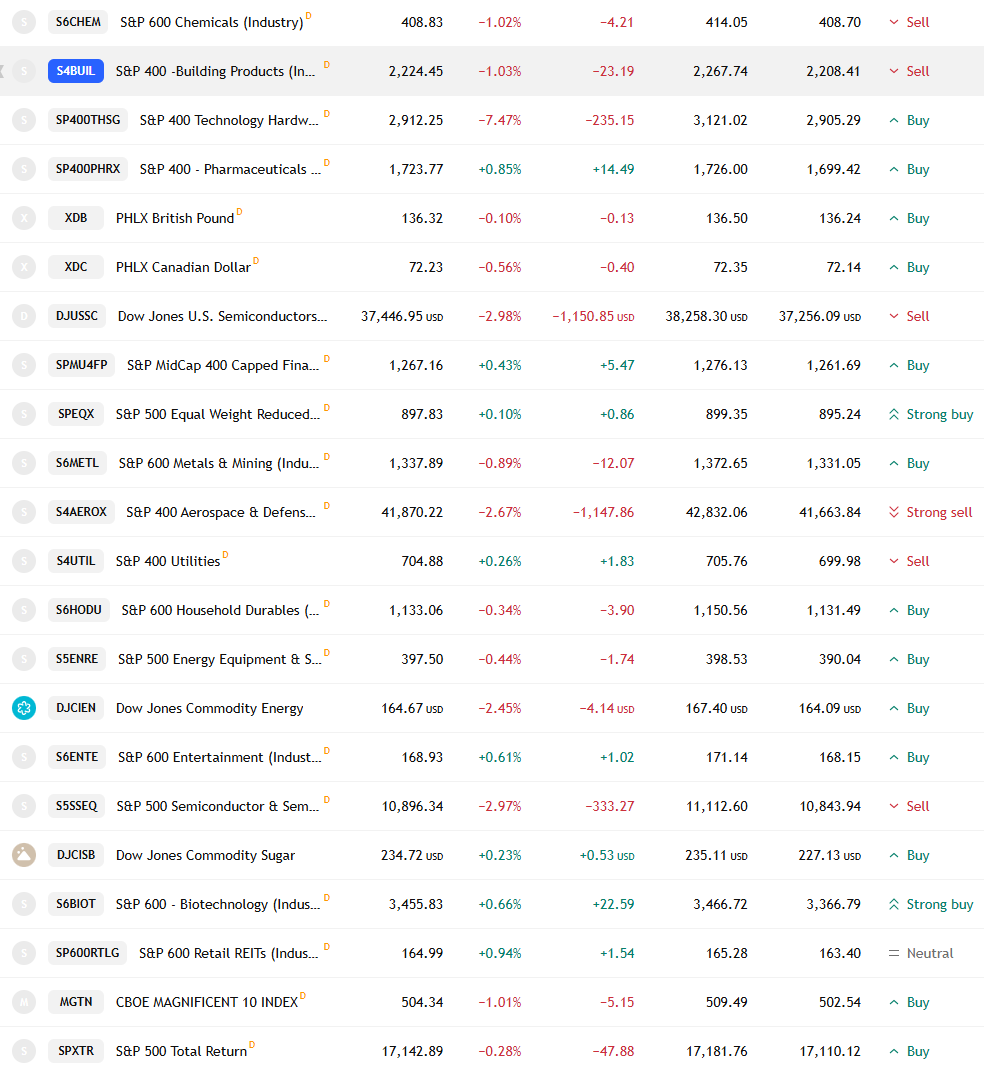Click the delayed-data D mark beside CBOE MAGNIFICENT 10 INDEX
The width and height of the screenshot is (984, 1074).
click(x=303, y=996)
